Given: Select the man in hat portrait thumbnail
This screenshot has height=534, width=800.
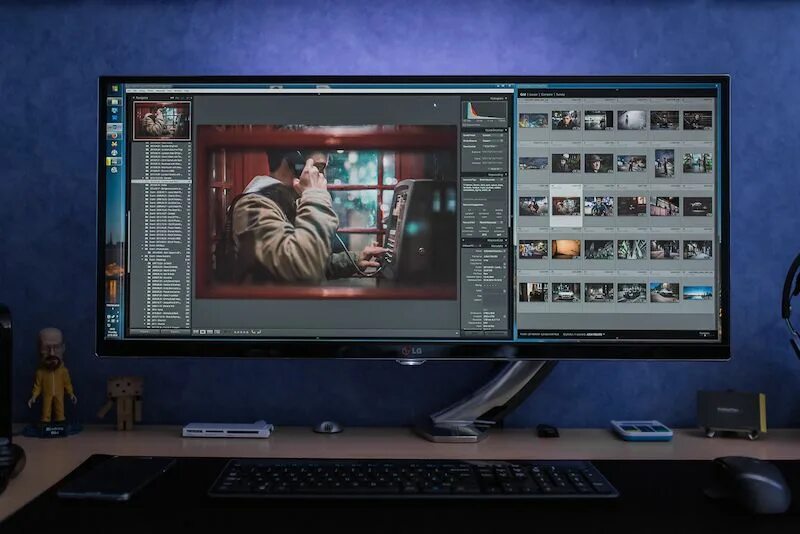Looking at the screenshot, I should pyautogui.click(x=598, y=163).
